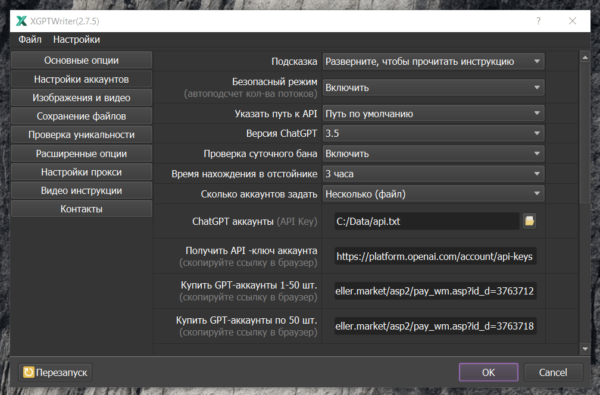Expand the Указать путь к API dropdown

point(434,114)
